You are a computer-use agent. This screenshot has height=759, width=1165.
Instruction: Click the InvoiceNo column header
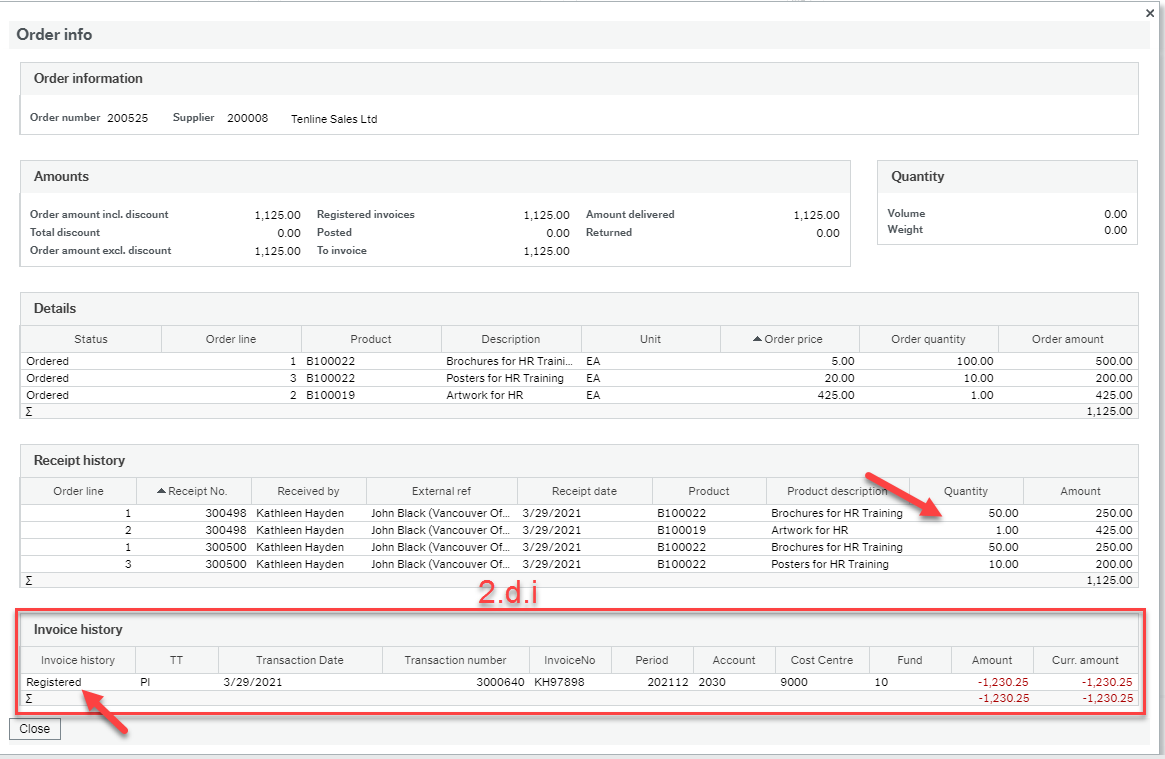point(569,660)
